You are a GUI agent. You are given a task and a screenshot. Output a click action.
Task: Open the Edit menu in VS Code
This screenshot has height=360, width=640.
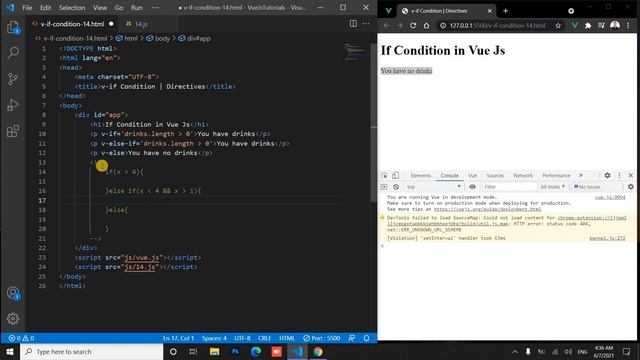[x=46, y=8]
